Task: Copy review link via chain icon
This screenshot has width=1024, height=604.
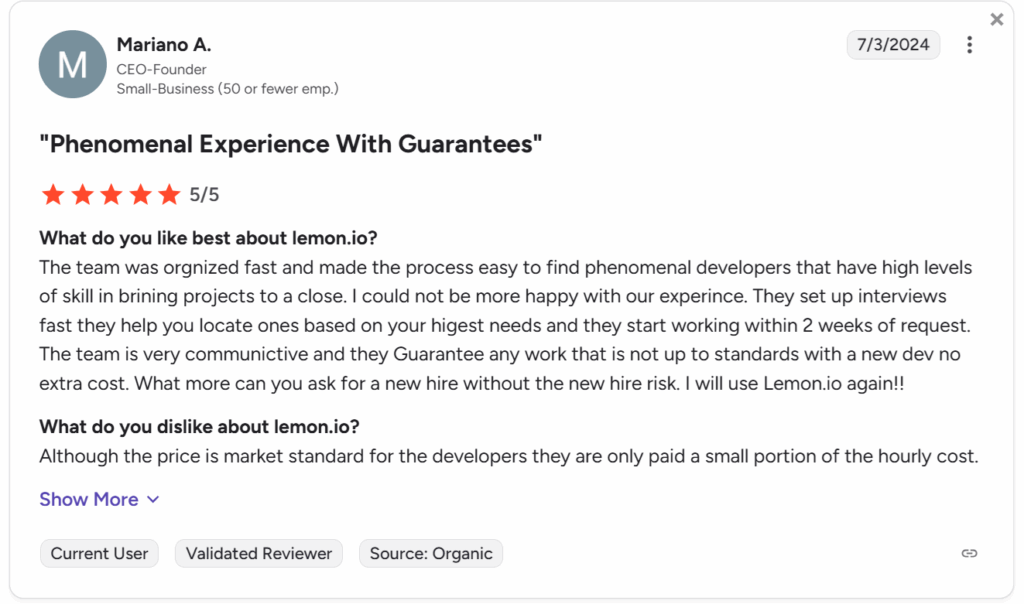Action: coord(969,553)
